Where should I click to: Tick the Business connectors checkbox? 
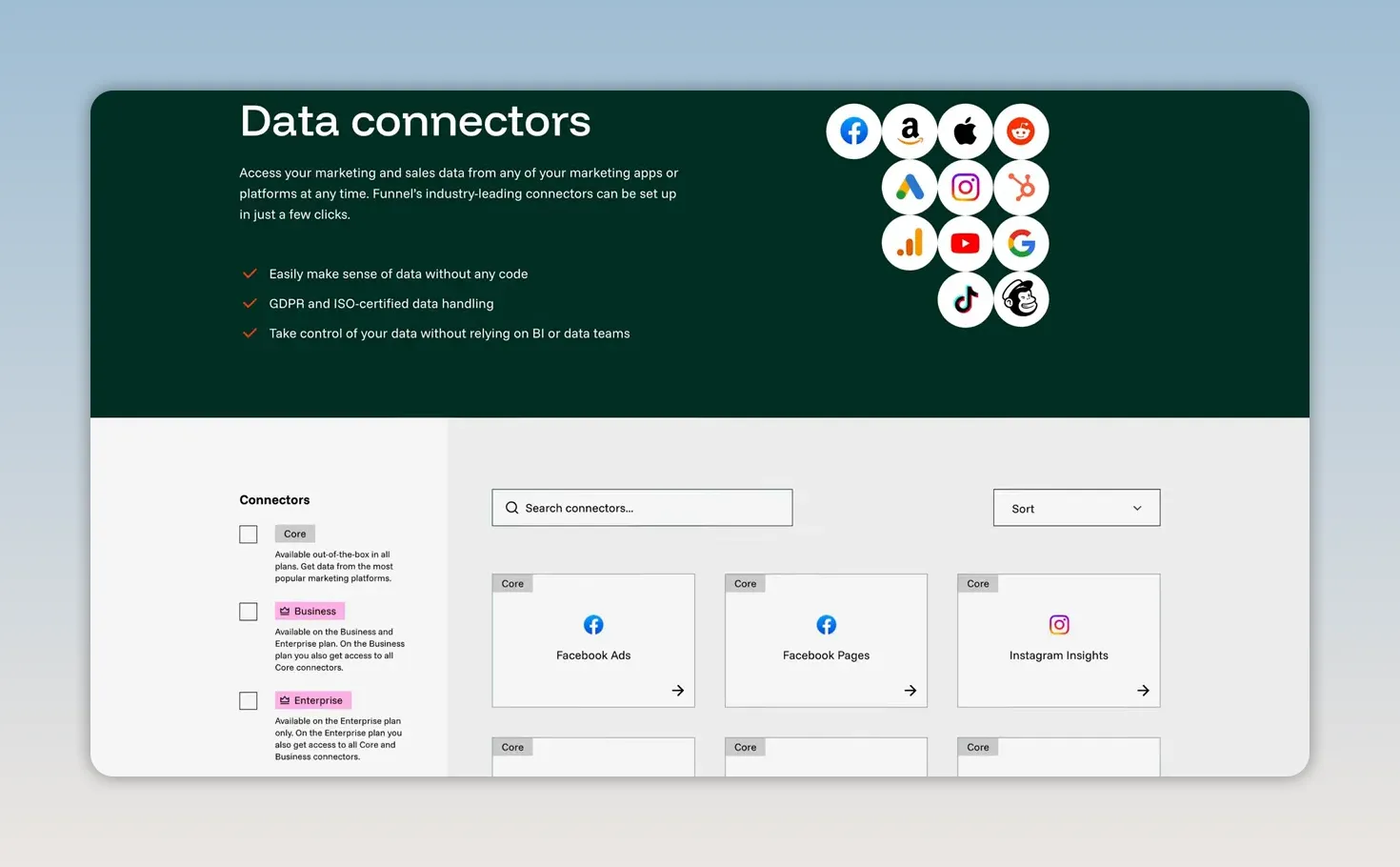pyautogui.click(x=249, y=612)
